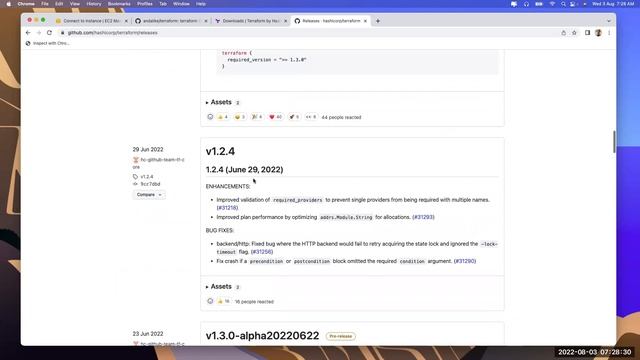Viewport: 640px width, 360px height.
Task: Open pull request #31293 link
Action: point(423,217)
